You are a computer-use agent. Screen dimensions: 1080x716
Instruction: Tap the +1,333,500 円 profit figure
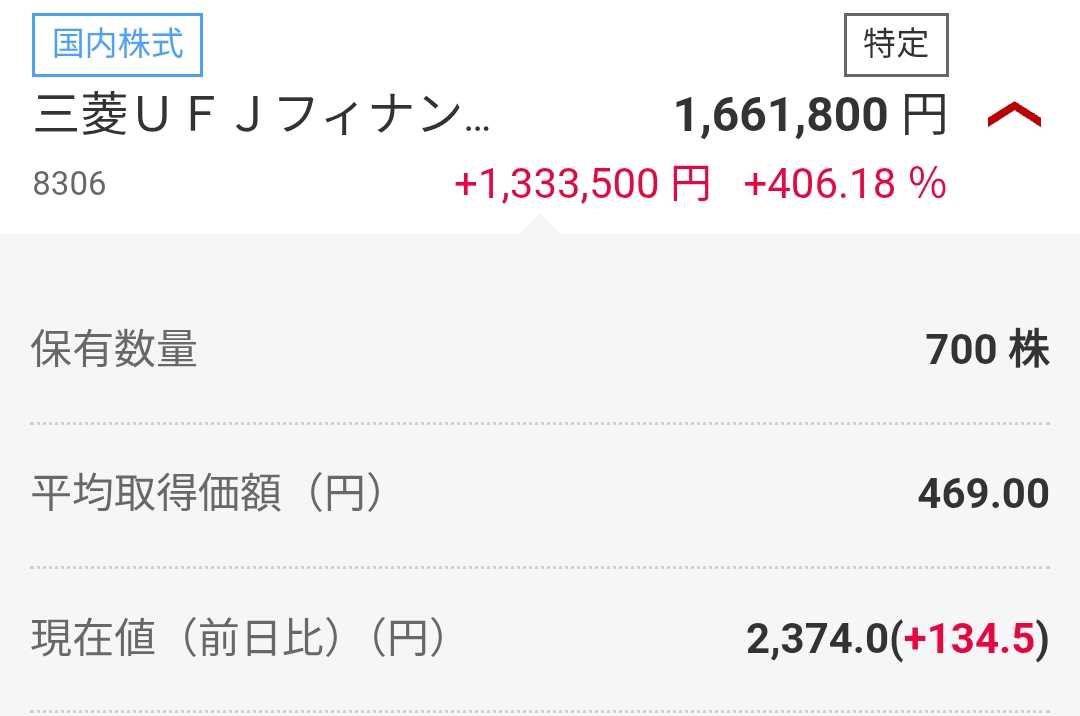coord(581,184)
